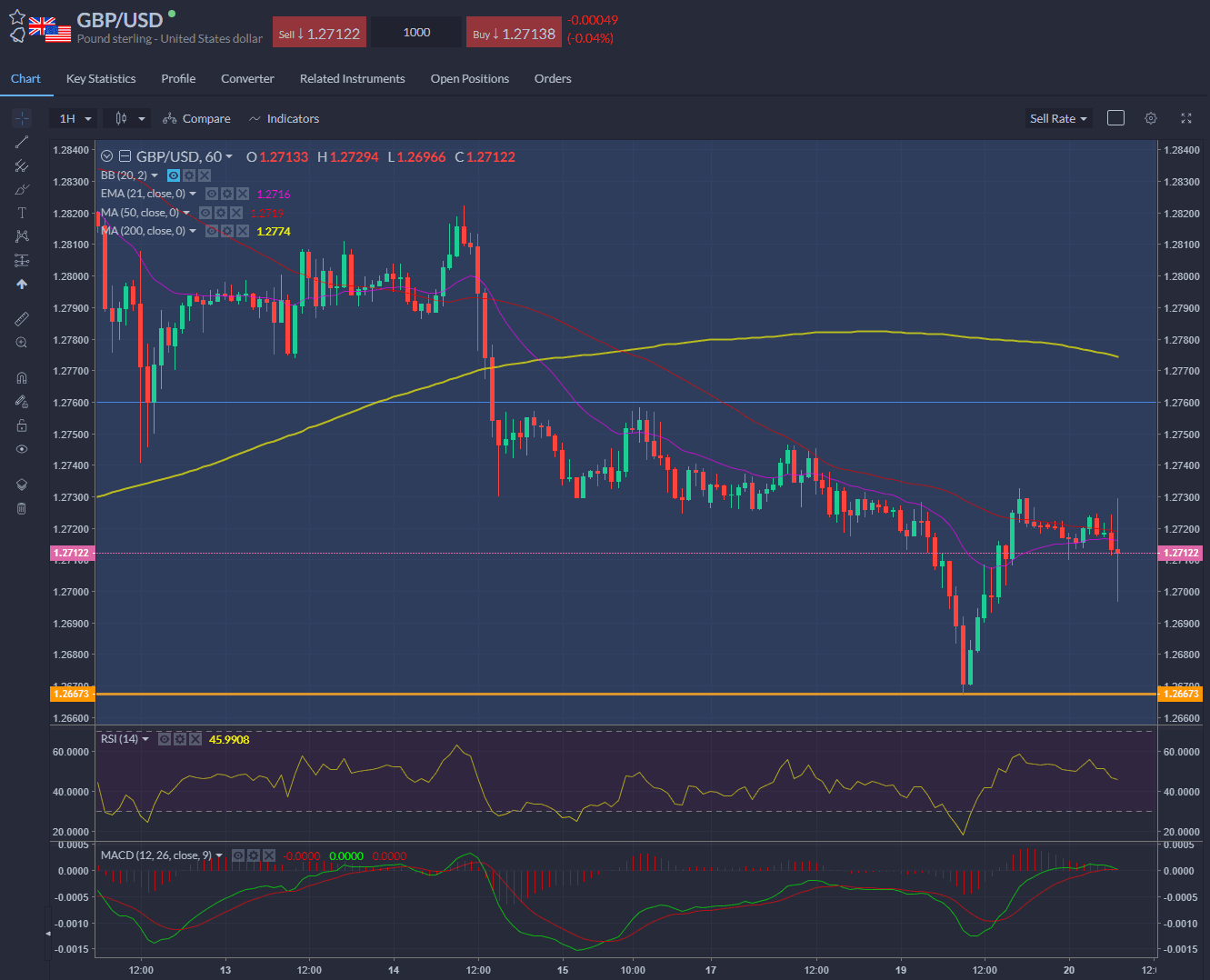This screenshot has width=1210, height=980.
Task: Toggle stay in drawing mode pencil-lock
Action: coord(22,402)
